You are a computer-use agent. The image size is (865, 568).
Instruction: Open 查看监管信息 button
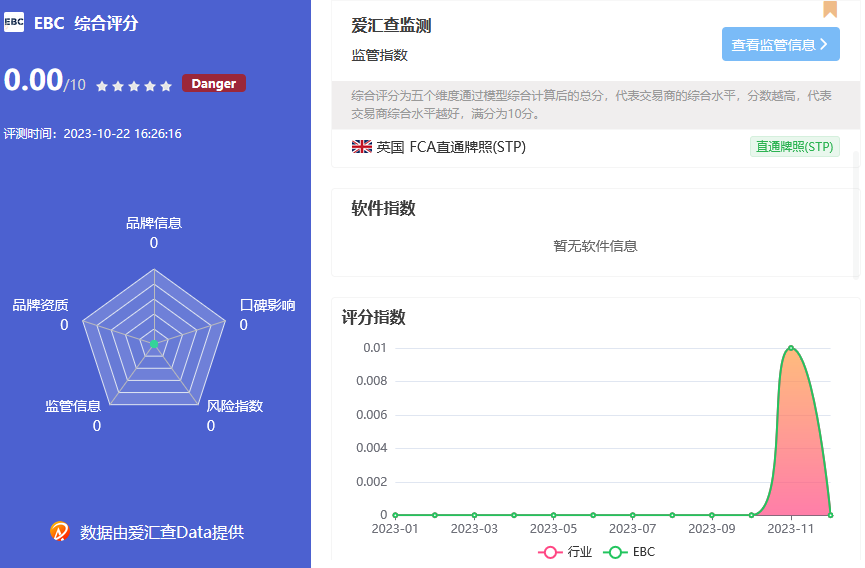781,44
